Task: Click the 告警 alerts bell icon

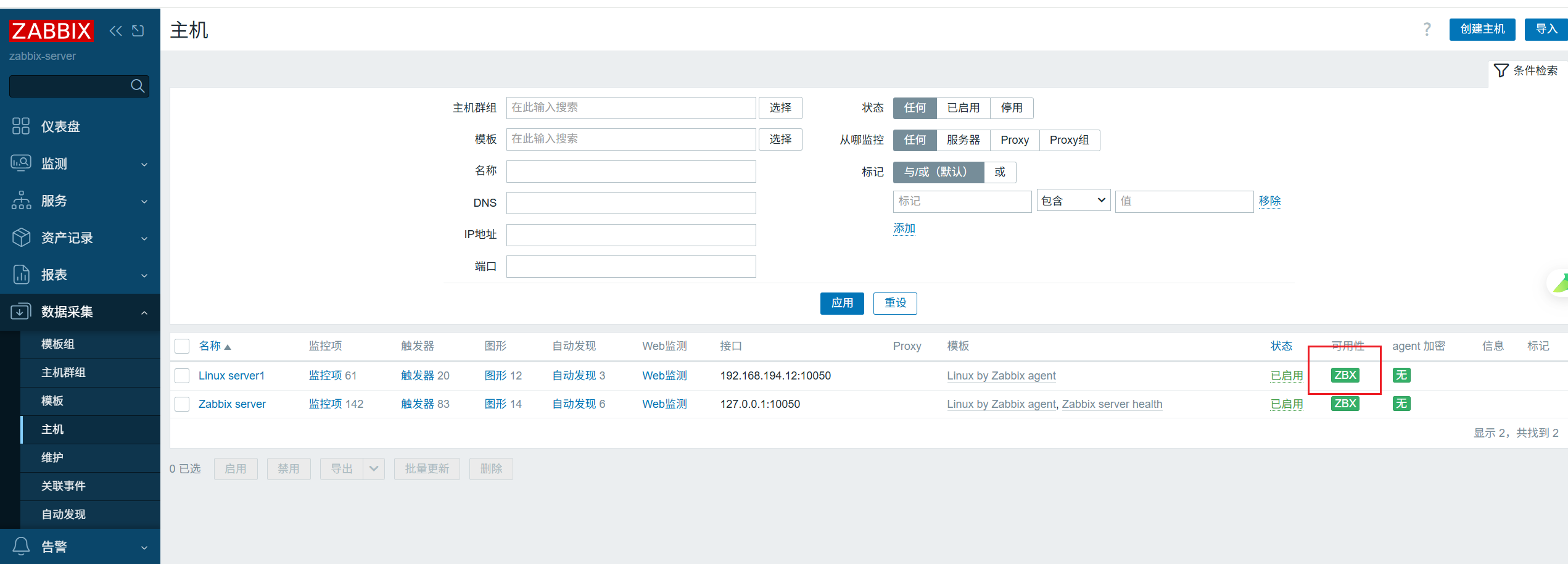Action: 21,546
